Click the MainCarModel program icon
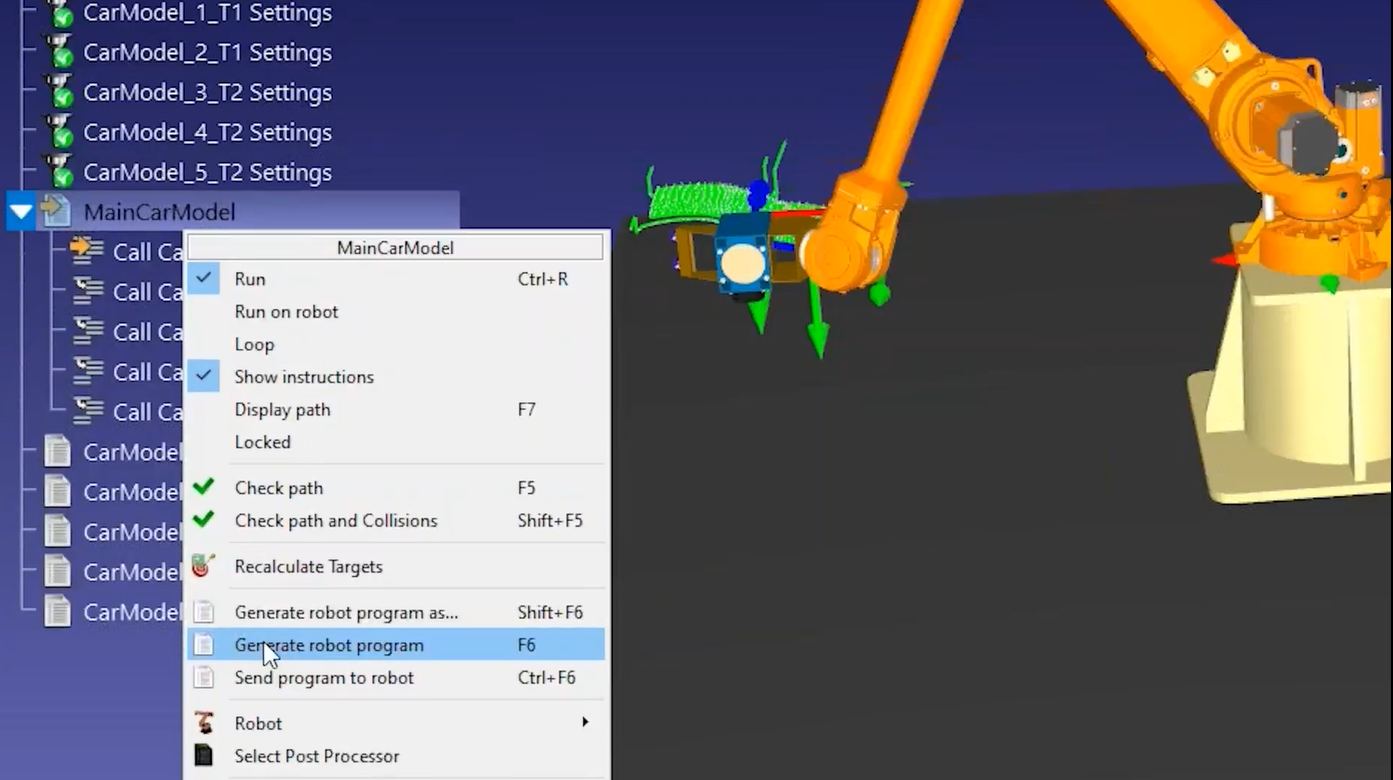The image size is (1393, 780). [x=56, y=211]
